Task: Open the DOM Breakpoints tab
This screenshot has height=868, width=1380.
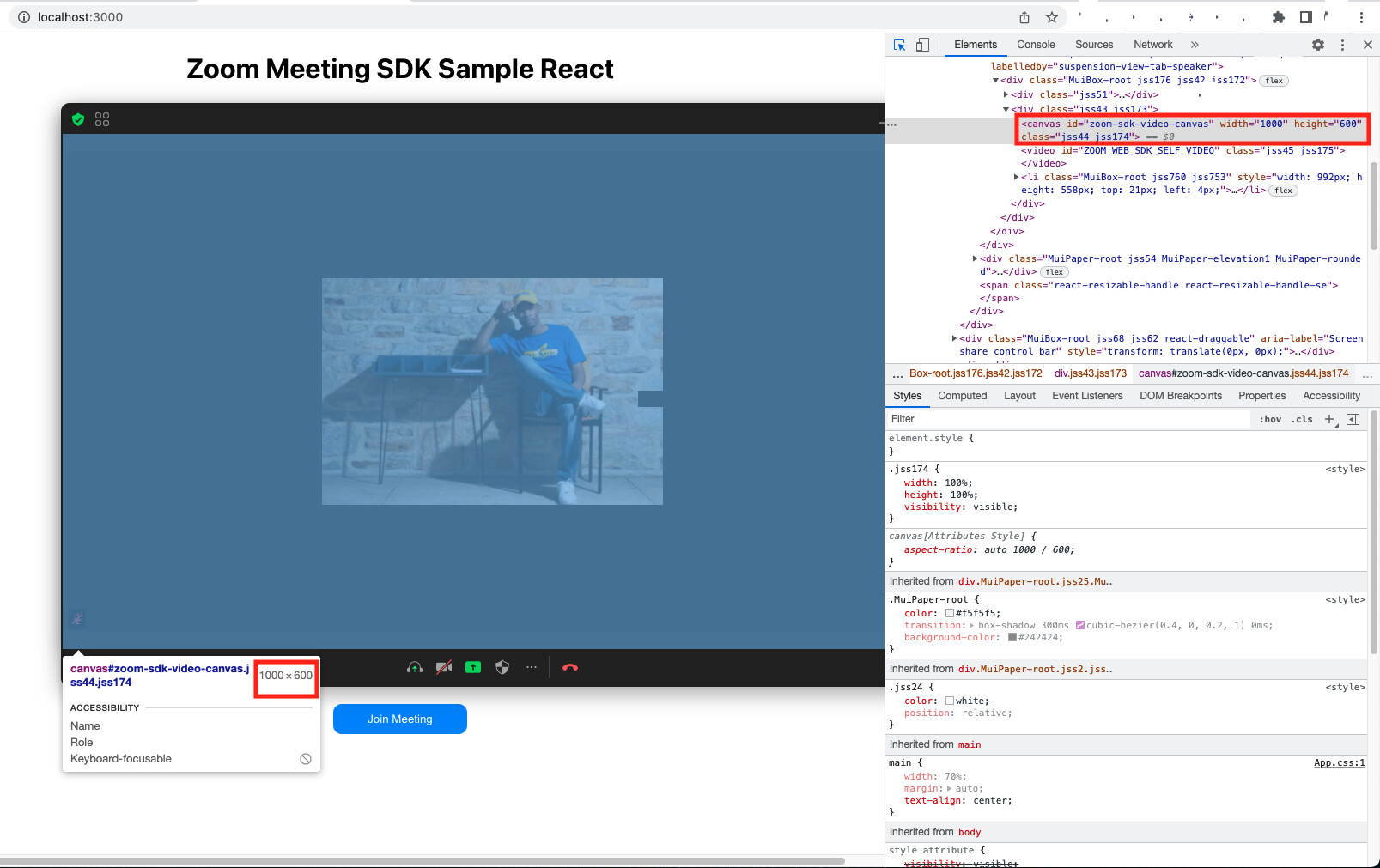Action: [1181, 396]
